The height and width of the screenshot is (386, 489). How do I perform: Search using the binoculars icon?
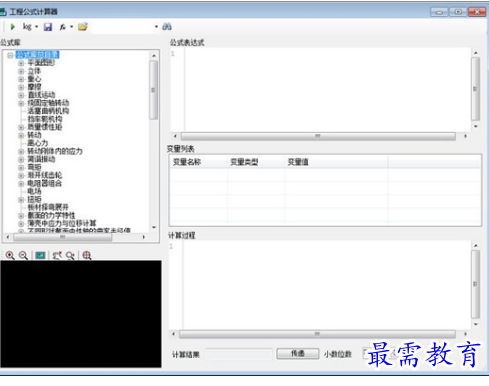click(x=167, y=27)
